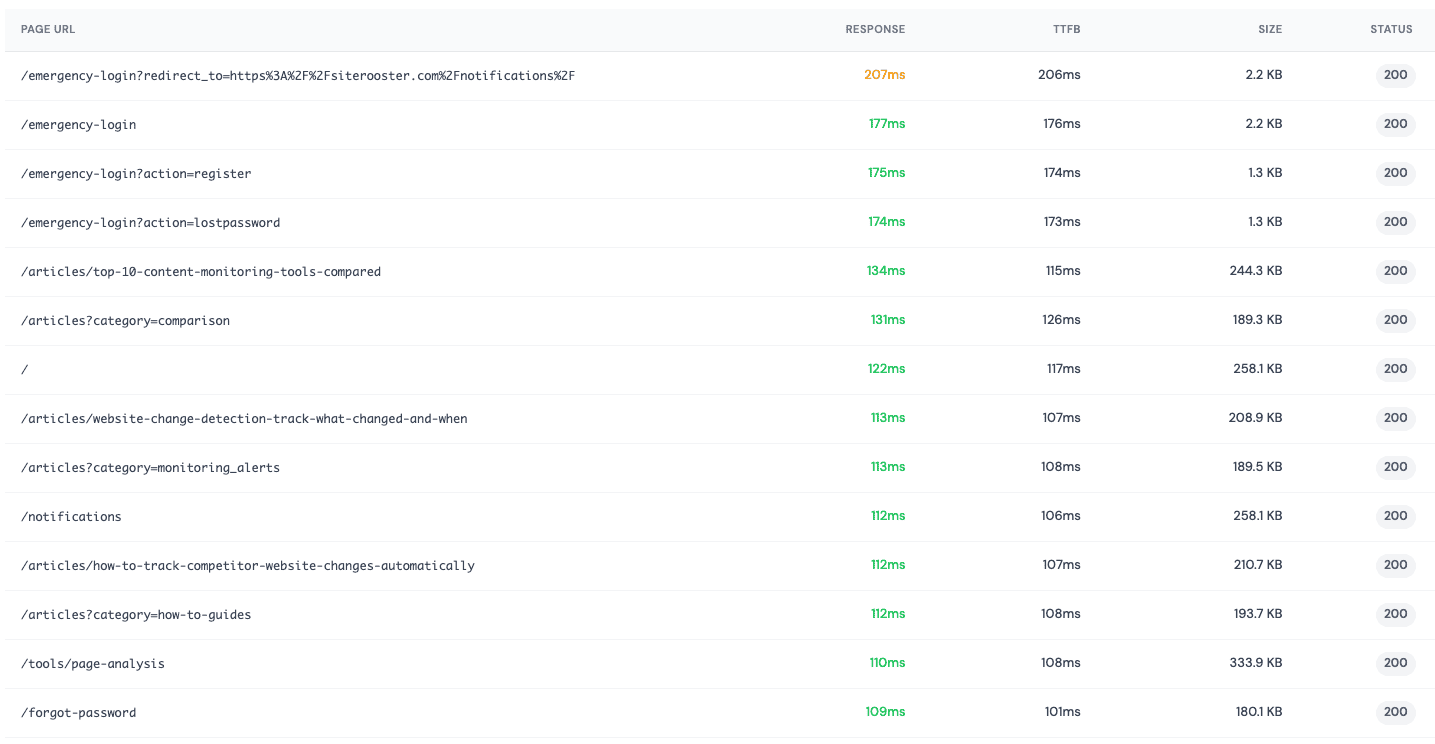Click the 193.7 KB size value
The width and height of the screenshot is (1435, 744).
pyautogui.click(x=1258, y=614)
